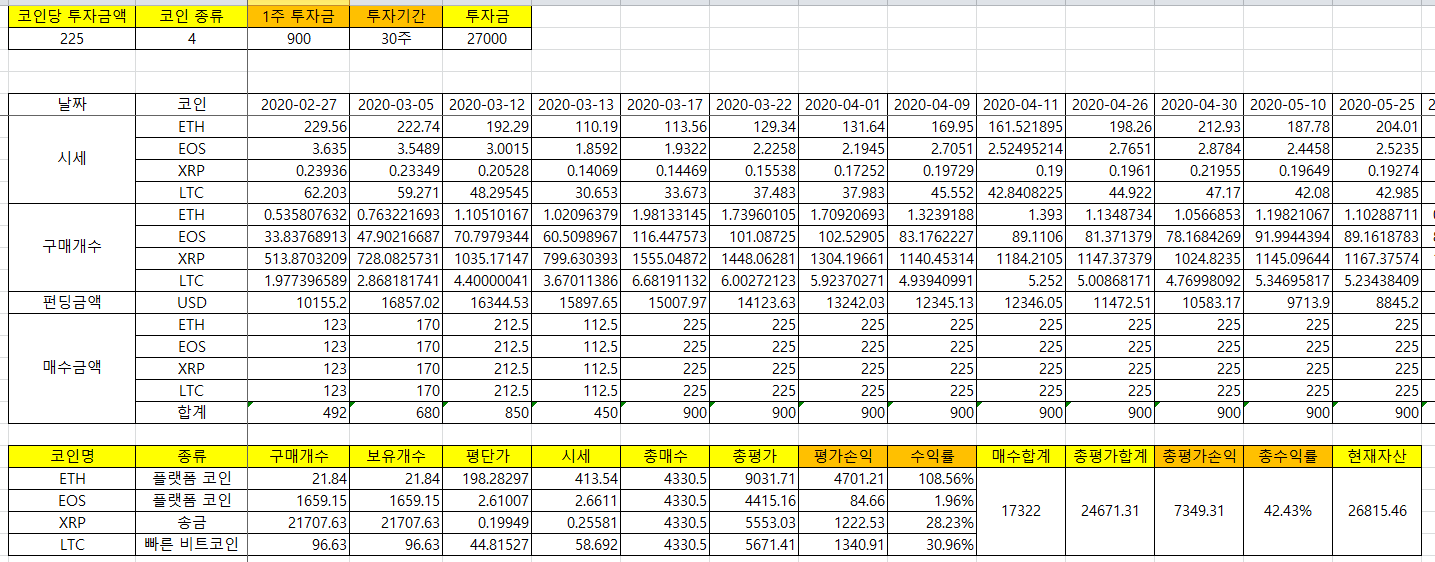Click the ETH price 110.19
The height and width of the screenshot is (562, 1435).
tap(576, 126)
